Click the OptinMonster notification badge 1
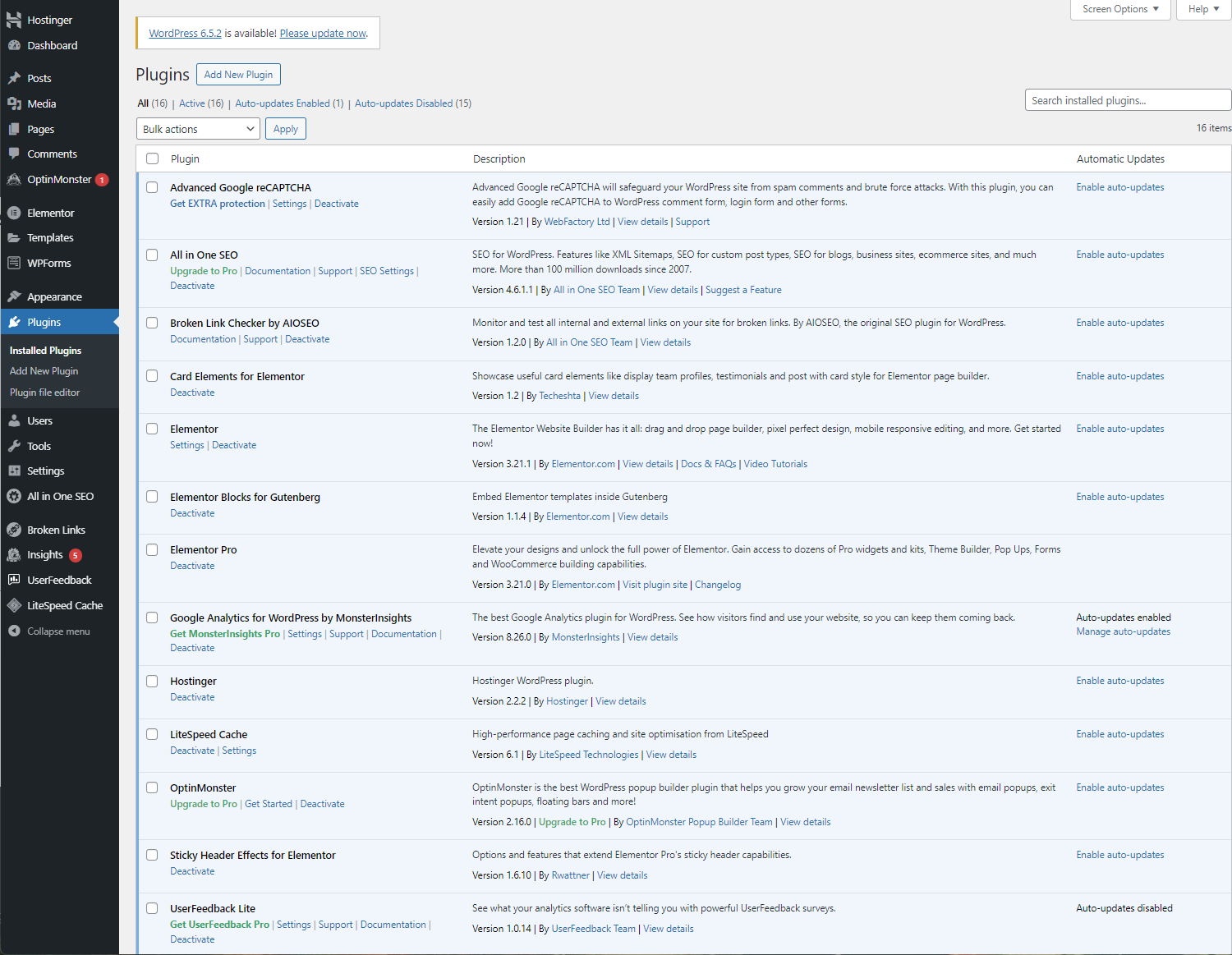The image size is (1232, 955). (102, 180)
